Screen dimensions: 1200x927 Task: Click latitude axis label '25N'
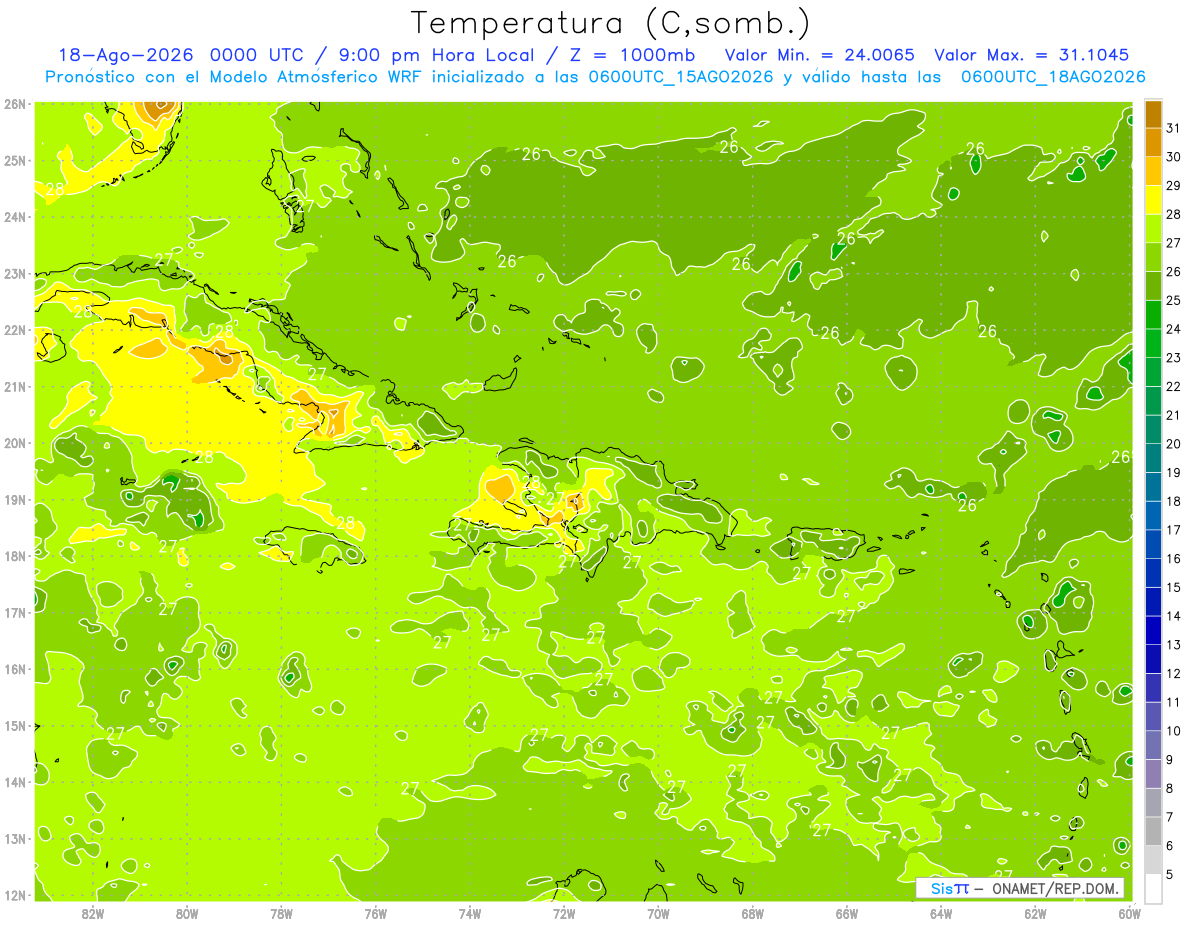click(x=15, y=161)
